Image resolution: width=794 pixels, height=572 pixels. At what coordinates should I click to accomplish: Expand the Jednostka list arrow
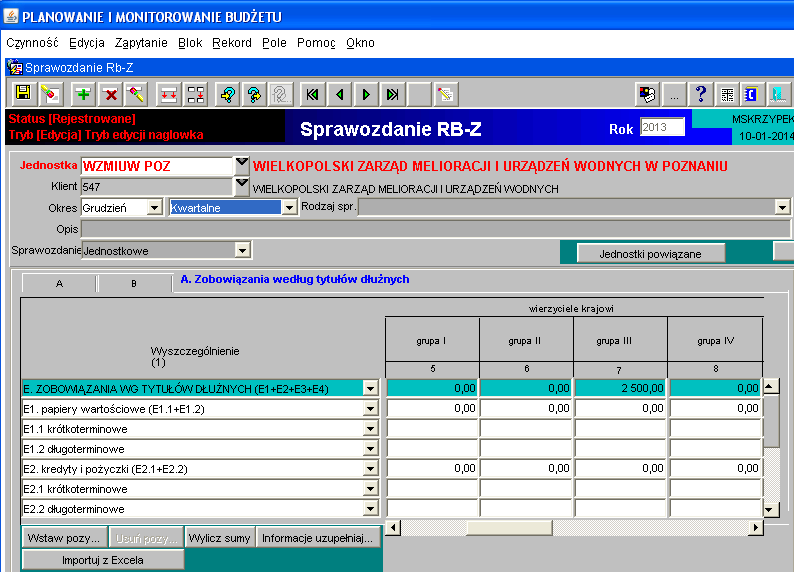pos(242,165)
